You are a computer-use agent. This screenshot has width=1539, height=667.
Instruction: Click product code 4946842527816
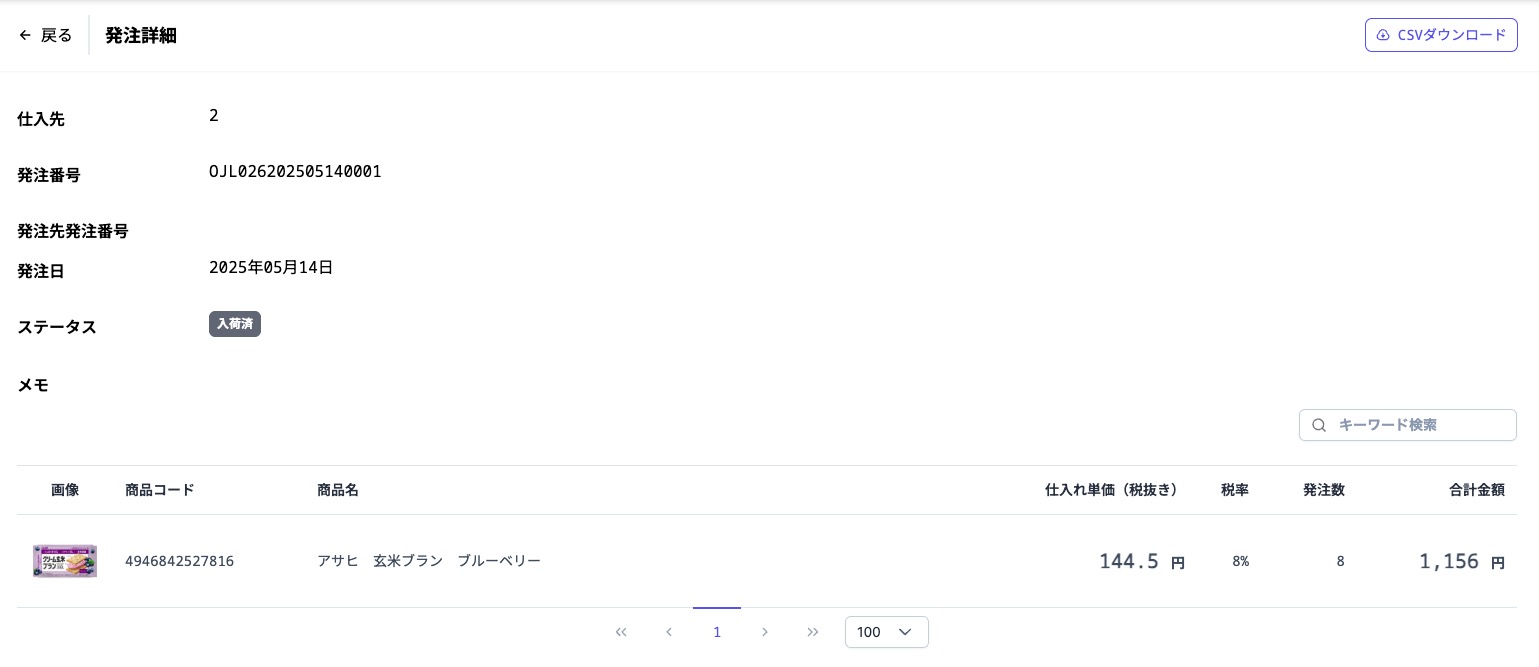pos(179,561)
